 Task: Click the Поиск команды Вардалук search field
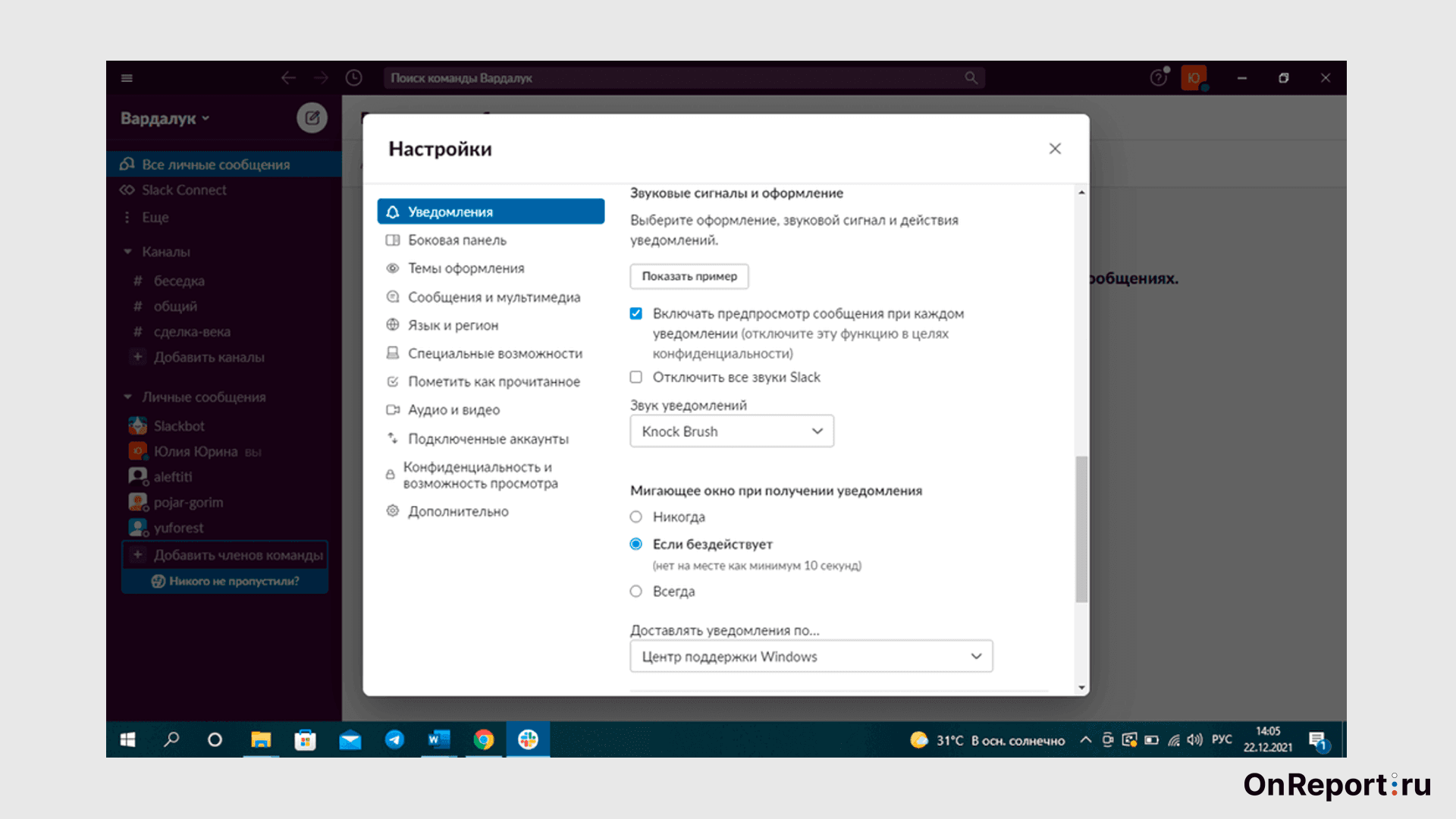684,78
